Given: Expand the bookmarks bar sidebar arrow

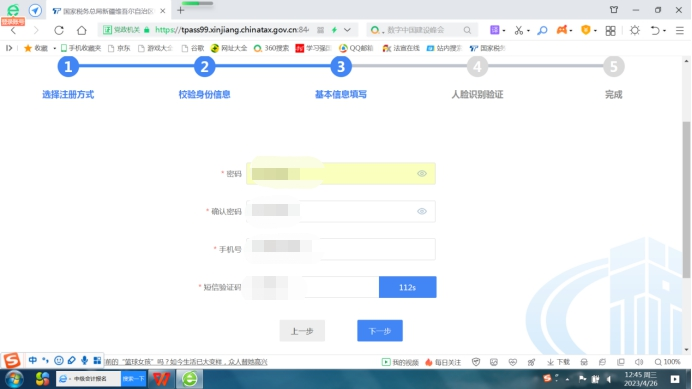Looking at the screenshot, I should tap(9, 48).
